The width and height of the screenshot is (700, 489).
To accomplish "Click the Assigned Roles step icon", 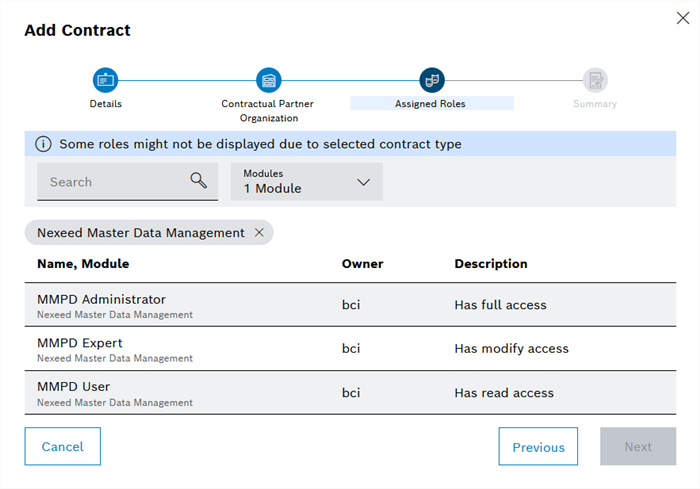I will 432,80.
